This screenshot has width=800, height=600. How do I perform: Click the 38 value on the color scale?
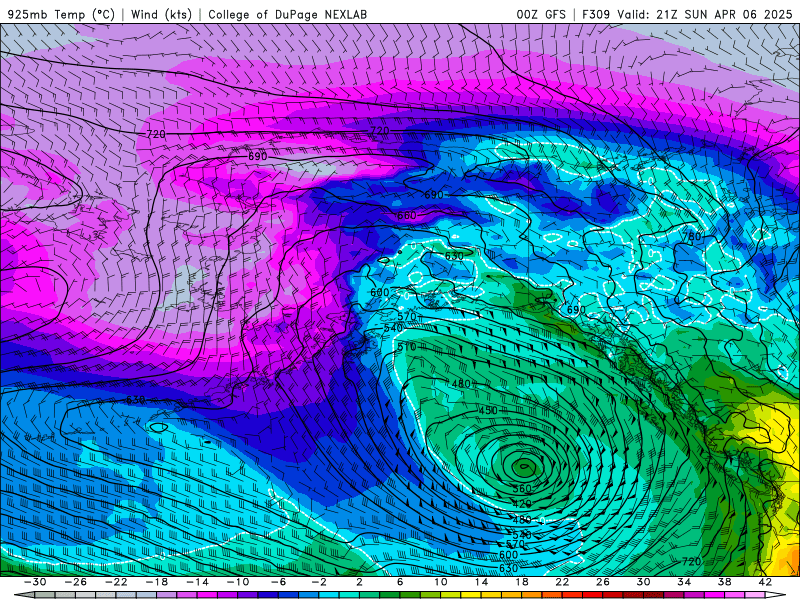pos(724,582)
